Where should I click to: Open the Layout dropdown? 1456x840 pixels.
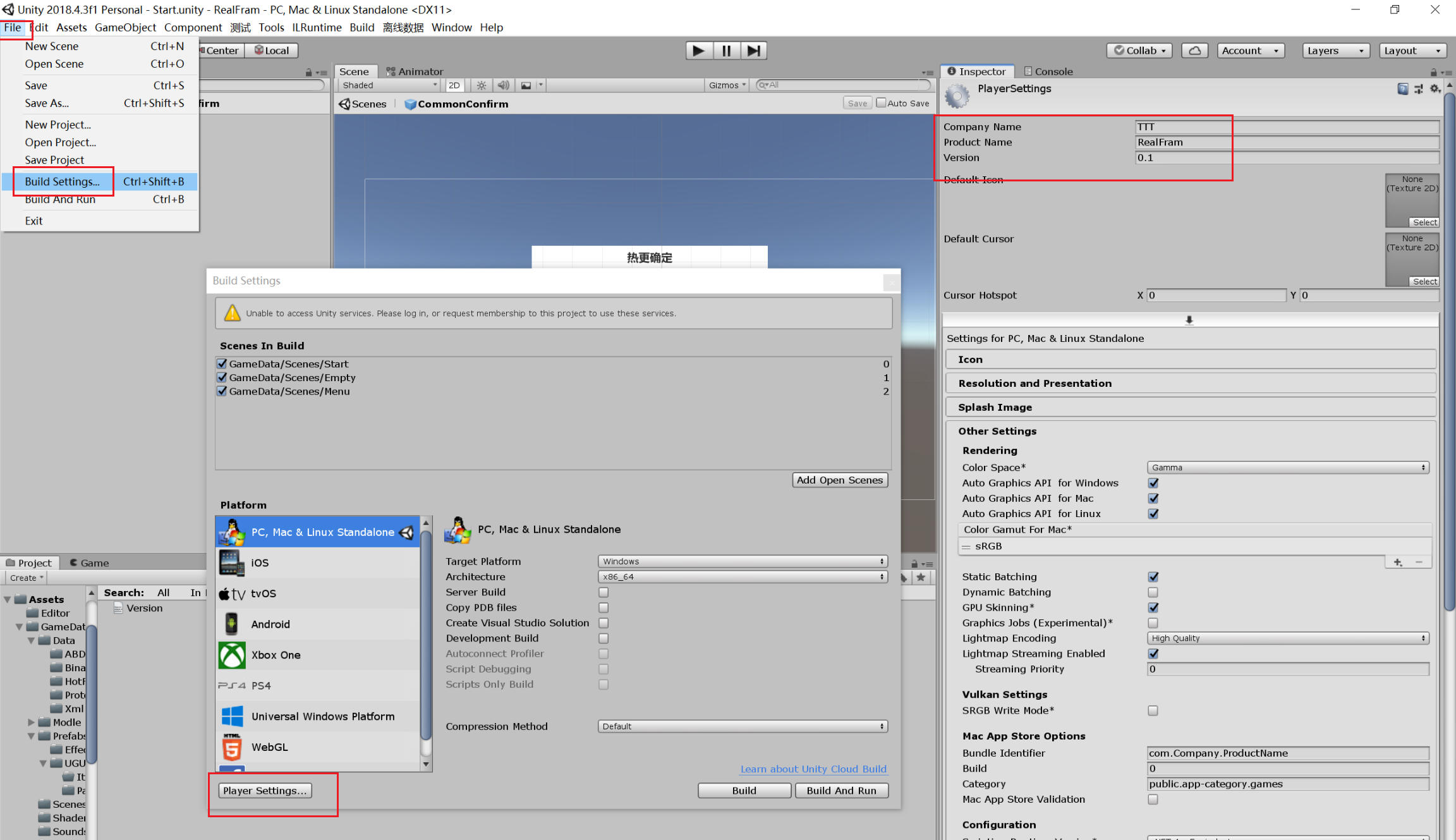1412,51
